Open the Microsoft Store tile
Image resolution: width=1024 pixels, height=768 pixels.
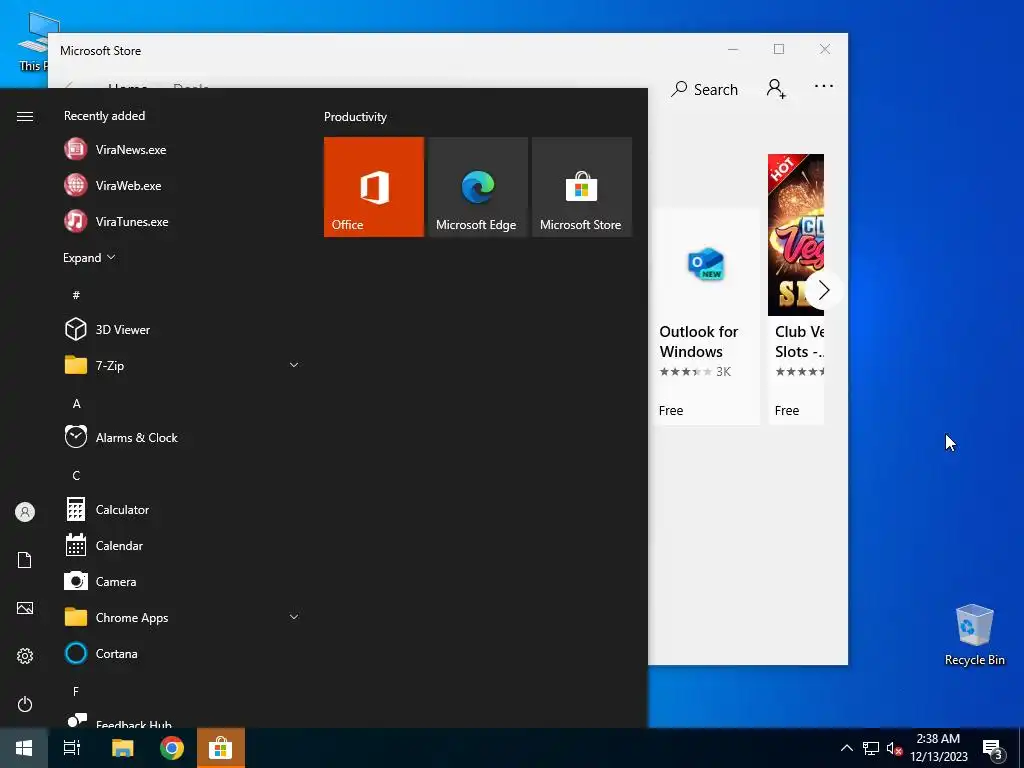582,187
